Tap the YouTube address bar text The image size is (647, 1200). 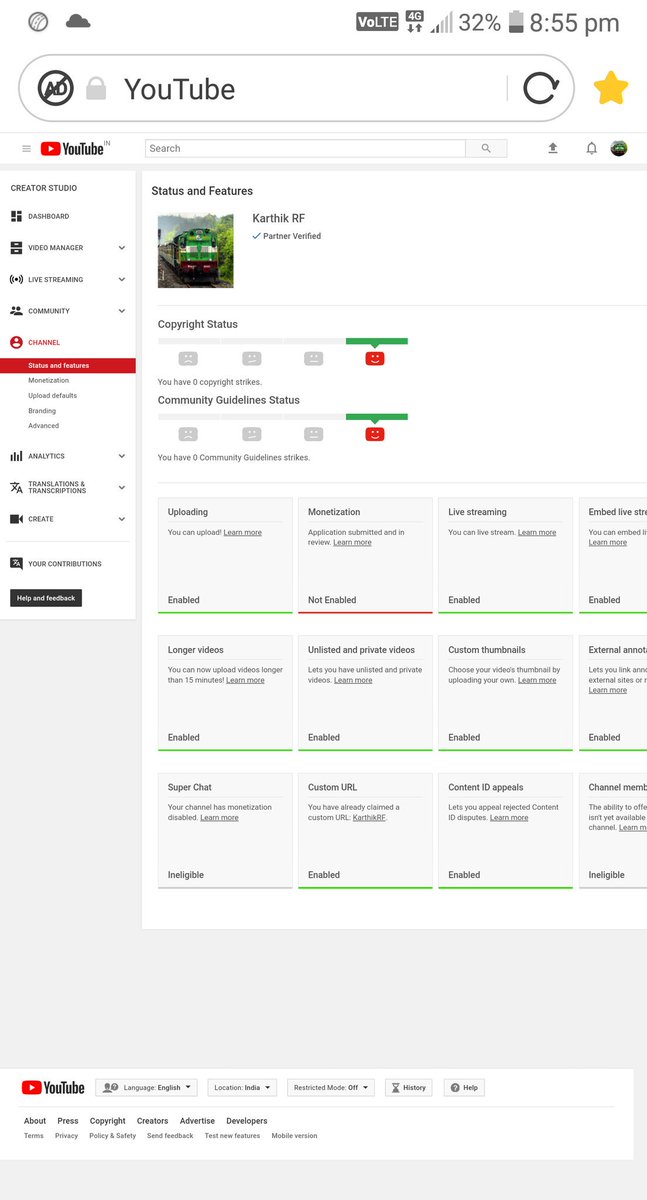coord(179,89)
